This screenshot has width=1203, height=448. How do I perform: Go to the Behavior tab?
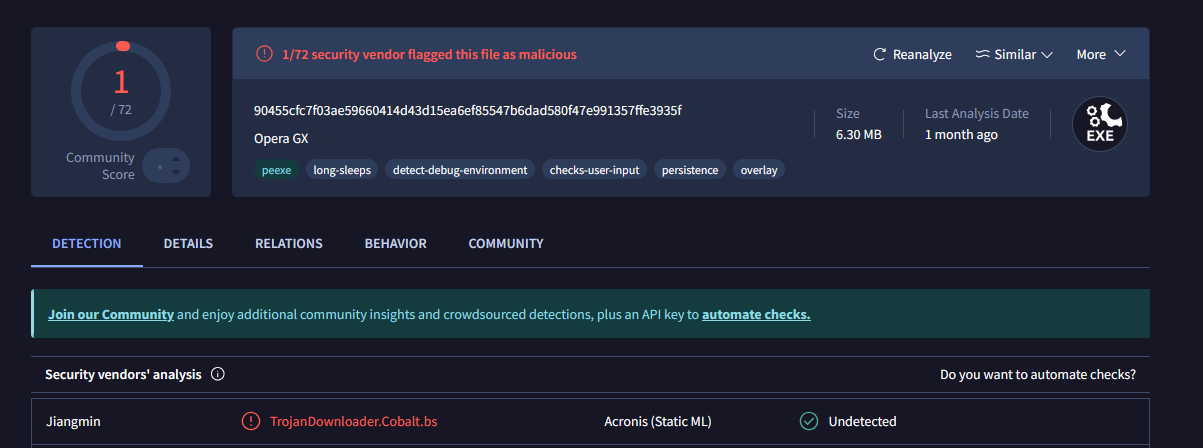395,243
